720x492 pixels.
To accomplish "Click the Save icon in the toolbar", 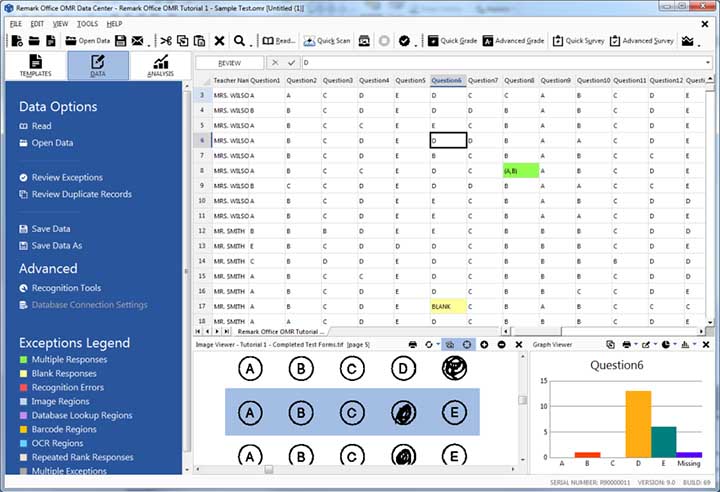I will (120, 41).
